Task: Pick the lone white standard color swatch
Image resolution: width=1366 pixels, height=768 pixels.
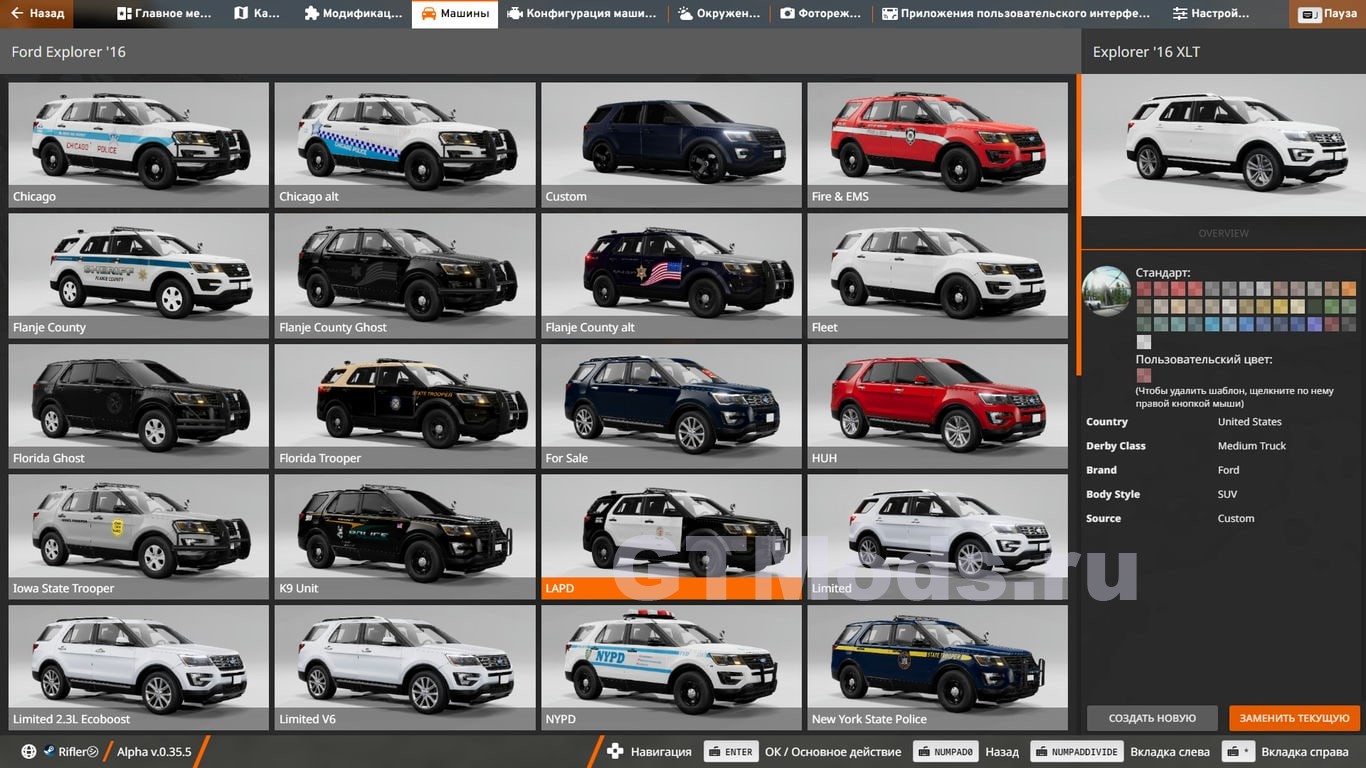Action: coord(1144,342)
